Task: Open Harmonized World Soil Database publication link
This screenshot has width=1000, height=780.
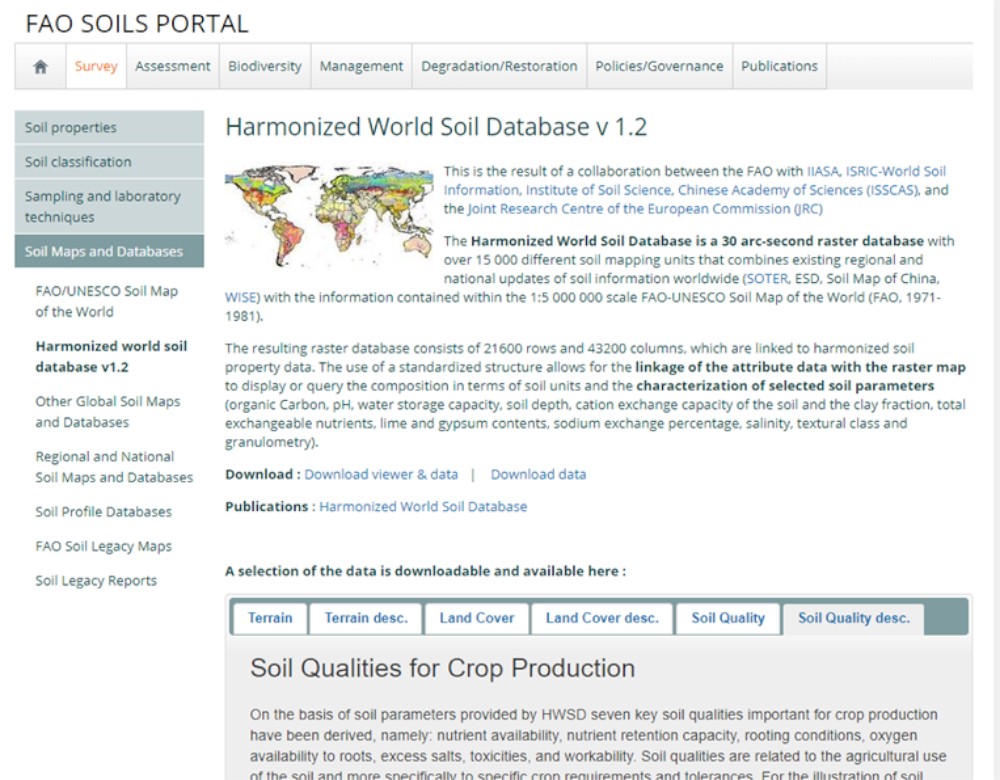Action: point(423,506)
